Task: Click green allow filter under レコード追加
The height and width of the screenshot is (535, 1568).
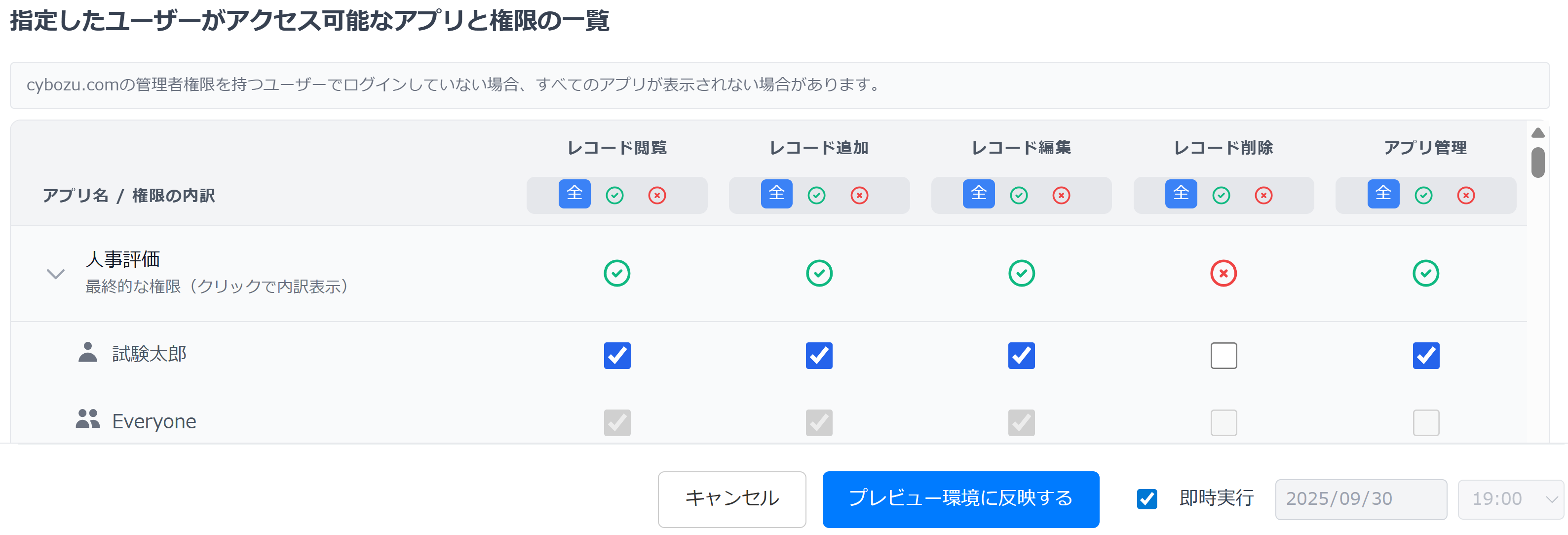Action: click(816, 196)
